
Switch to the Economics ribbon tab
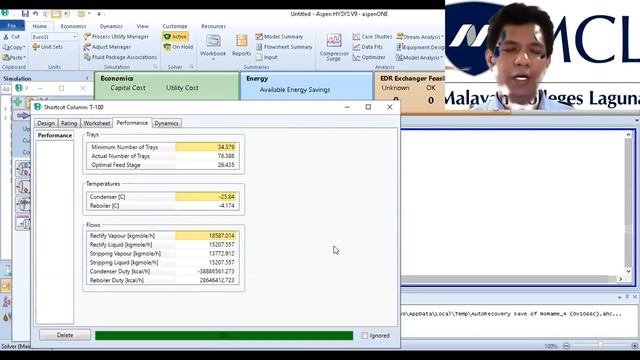[73, 26]
